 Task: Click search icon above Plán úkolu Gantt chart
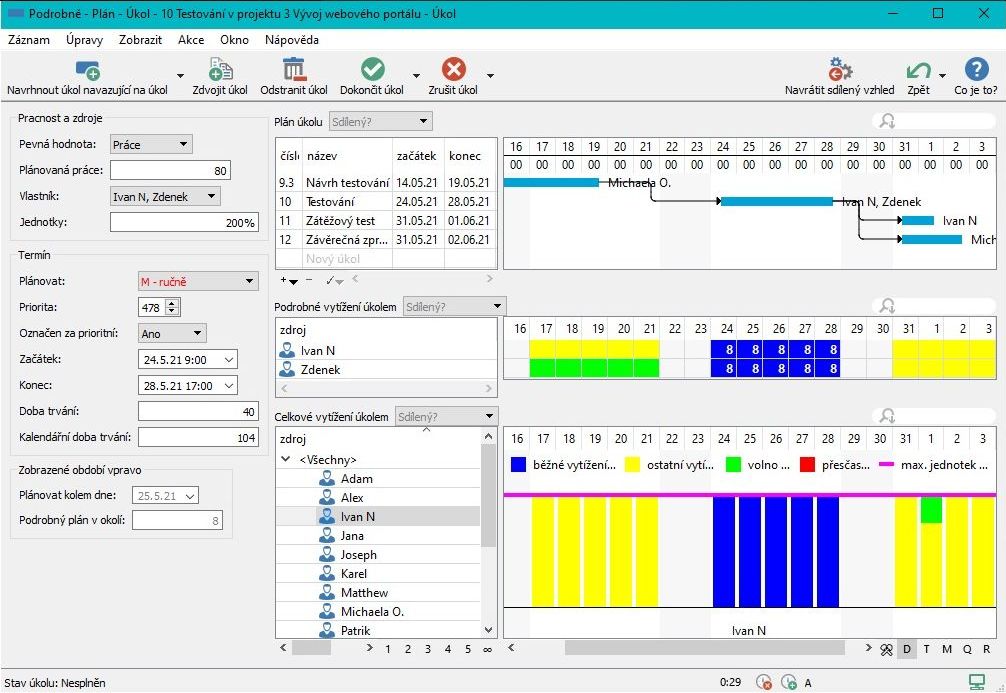click(887, 121)
